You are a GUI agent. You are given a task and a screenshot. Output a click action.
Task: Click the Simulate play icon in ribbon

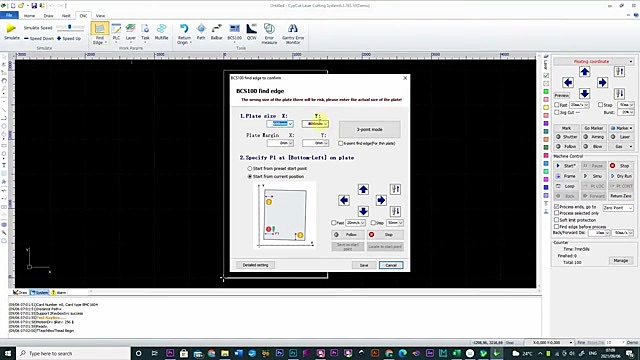(x=11, y=29)
